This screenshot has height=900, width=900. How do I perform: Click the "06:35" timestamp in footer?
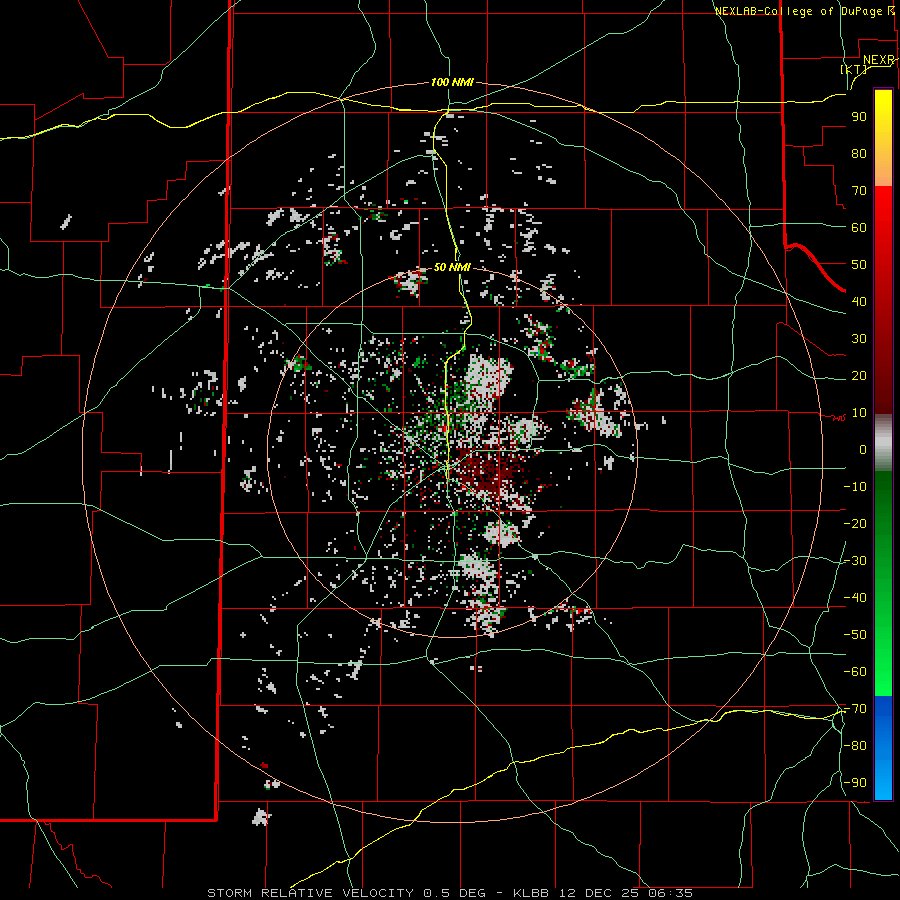(669, 893)
